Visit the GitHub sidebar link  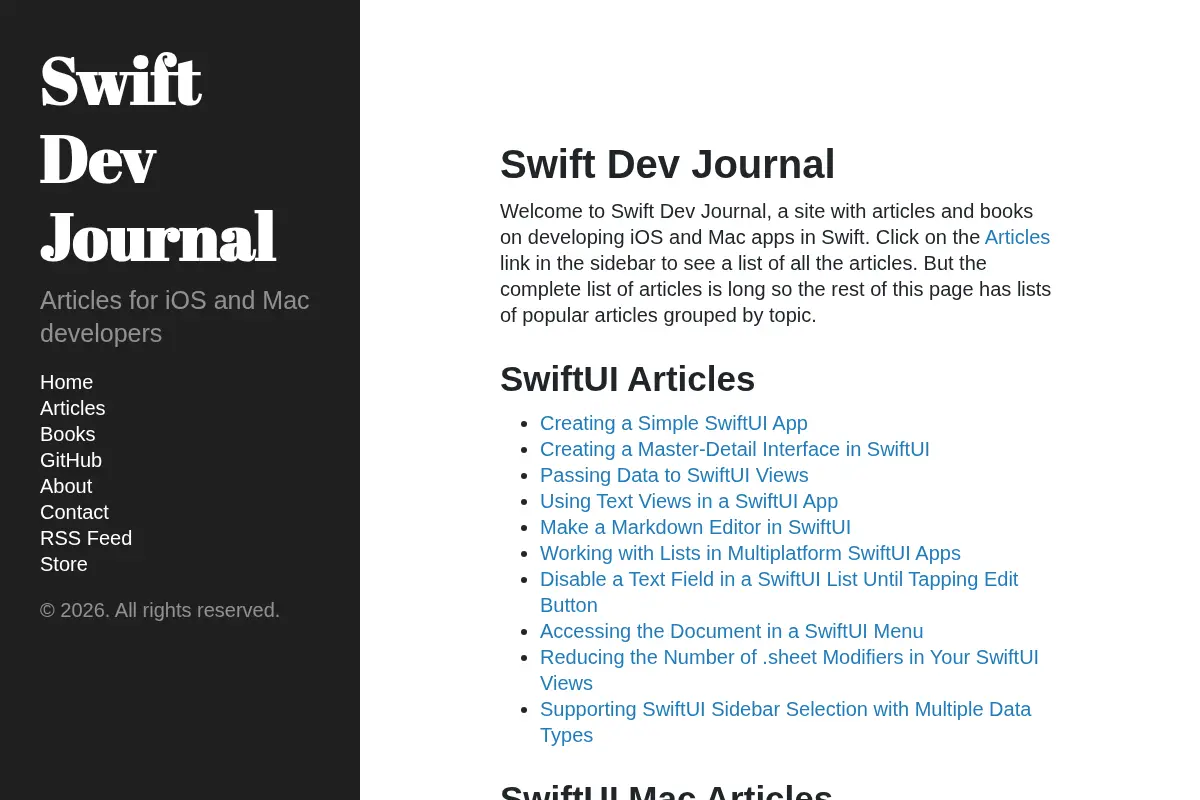point(71,460)
